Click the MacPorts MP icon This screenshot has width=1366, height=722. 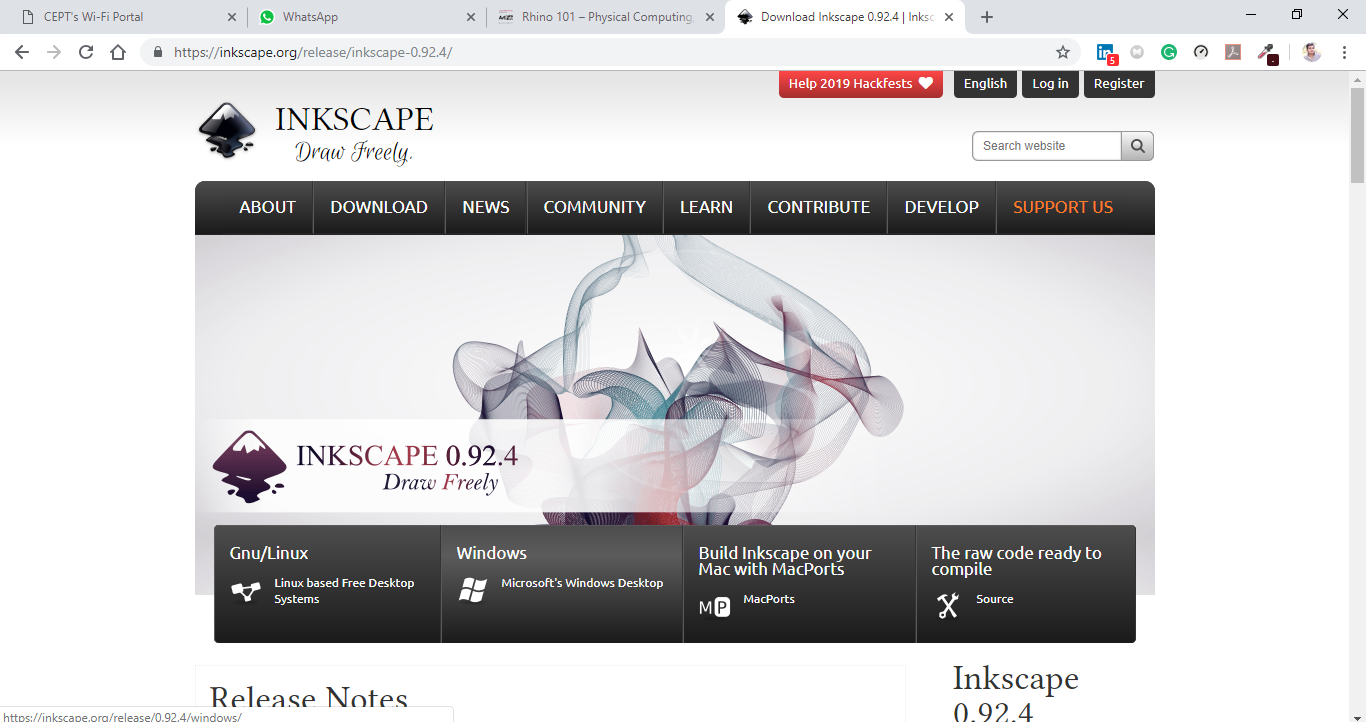tap(714, 607)
